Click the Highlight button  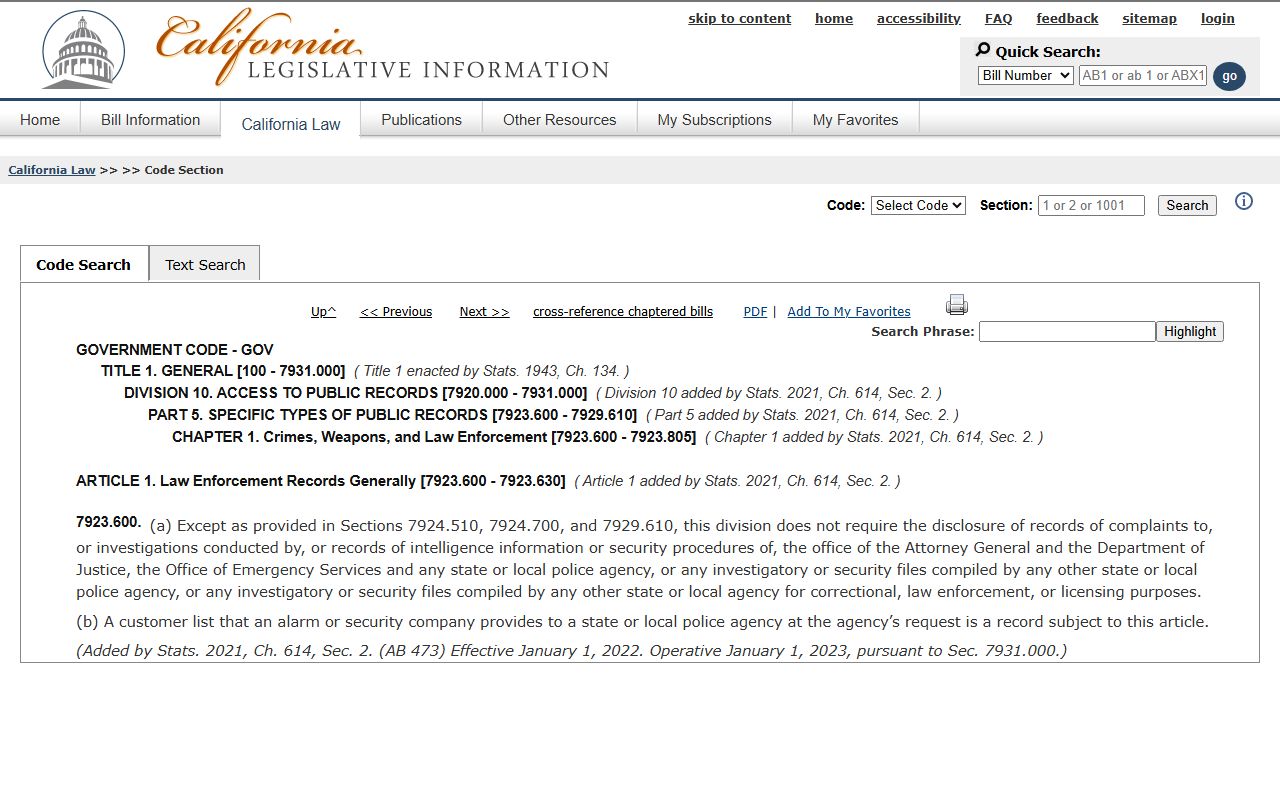click(1190, 331)
